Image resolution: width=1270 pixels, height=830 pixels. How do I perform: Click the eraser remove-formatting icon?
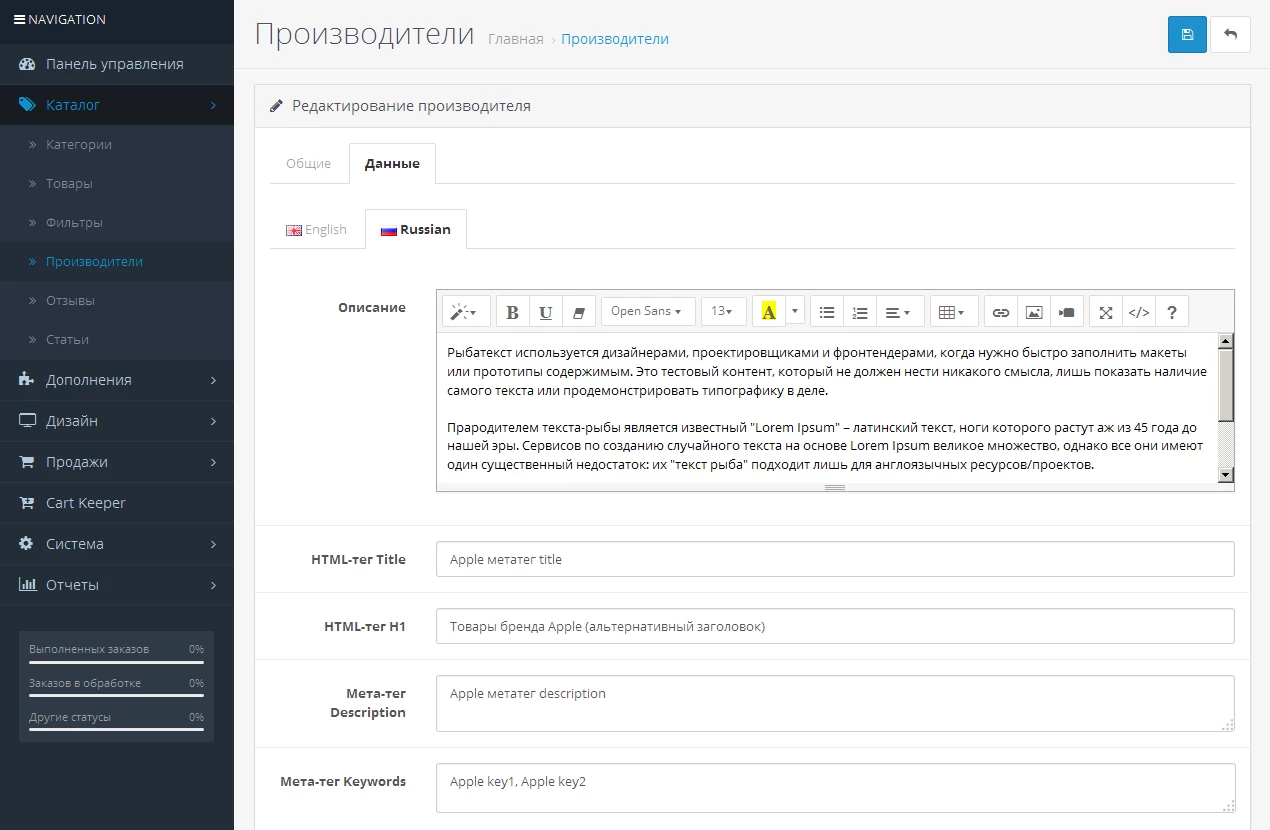579,312
